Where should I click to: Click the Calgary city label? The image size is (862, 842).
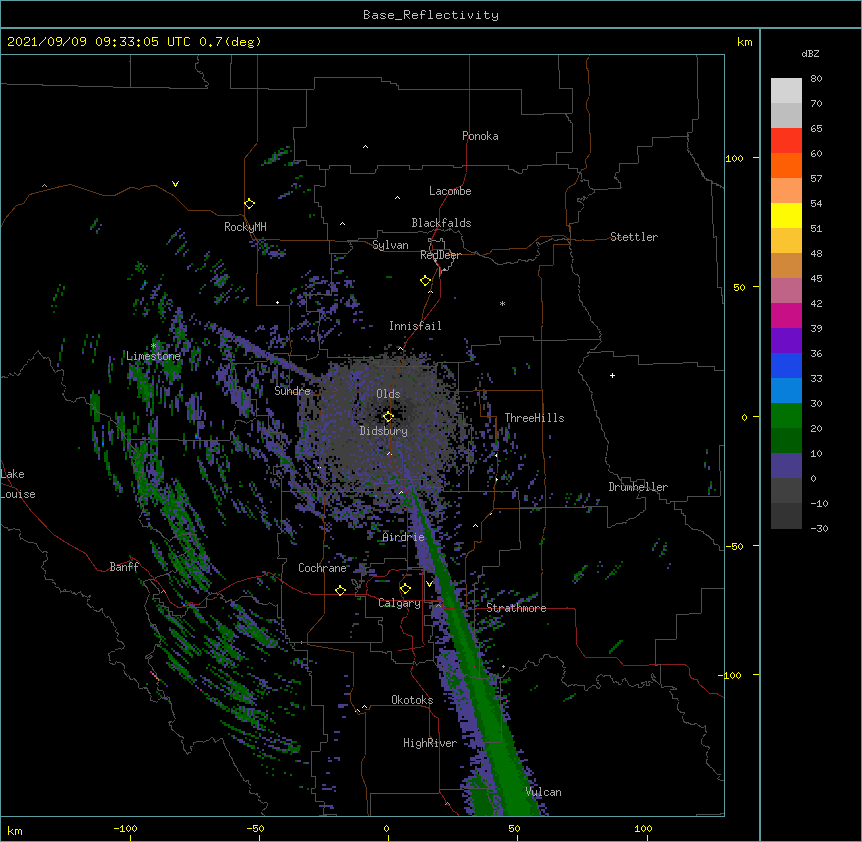coord(399,603)
